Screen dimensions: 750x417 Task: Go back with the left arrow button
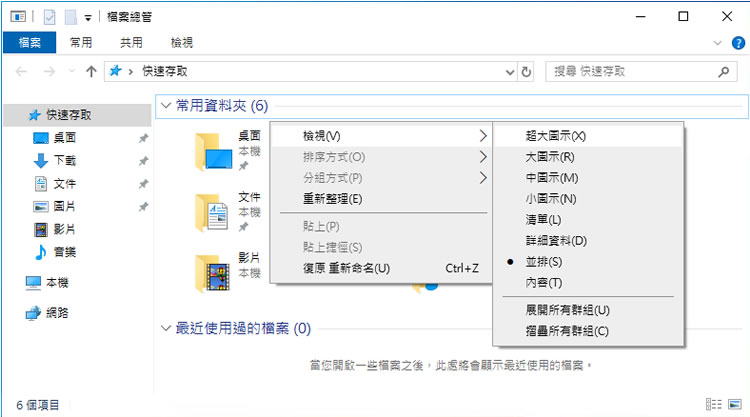(x=22, y=72)
